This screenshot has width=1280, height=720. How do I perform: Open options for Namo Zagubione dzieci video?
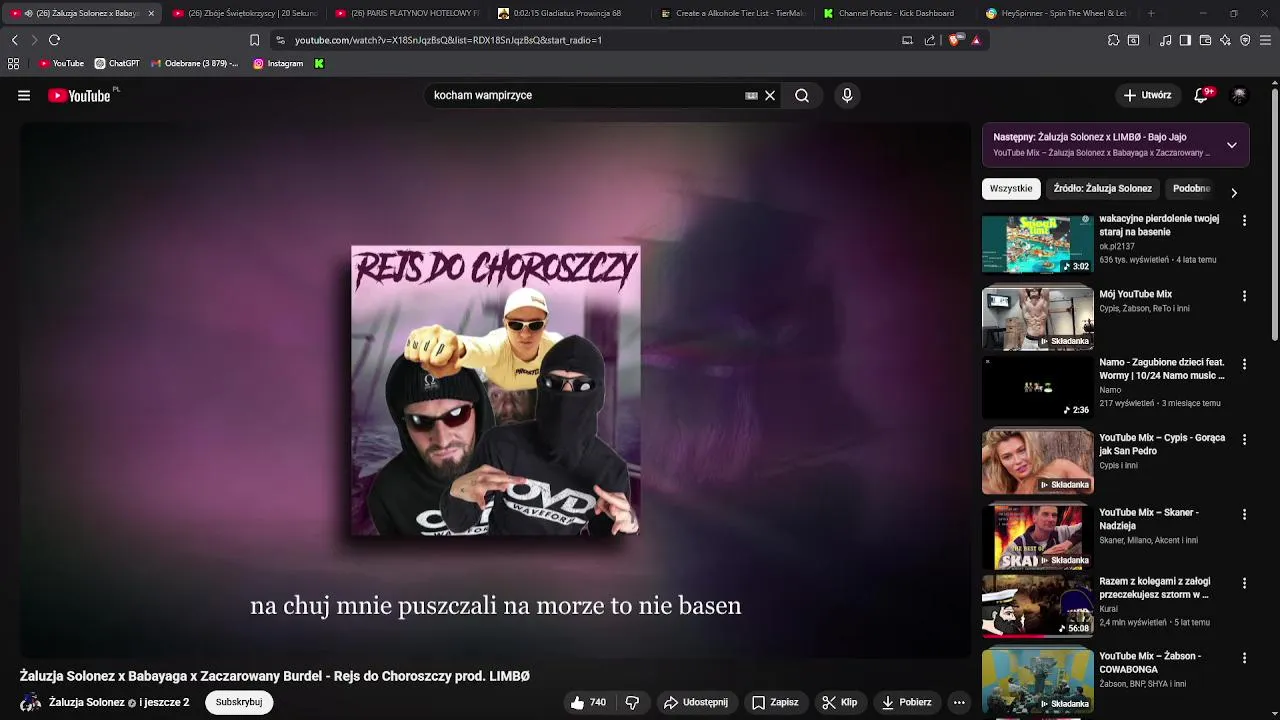tap(1244, 364)
